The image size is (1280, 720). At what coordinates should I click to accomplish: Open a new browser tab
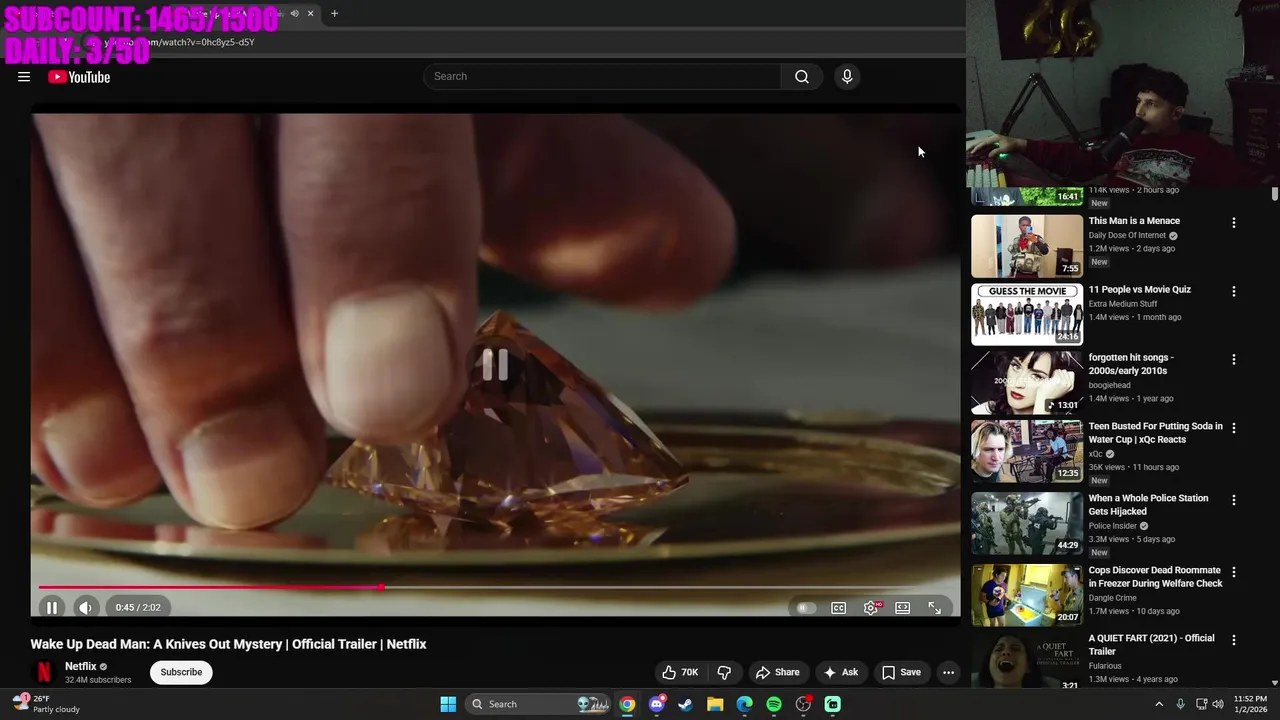pyautogui.click(x=334, y=13)
